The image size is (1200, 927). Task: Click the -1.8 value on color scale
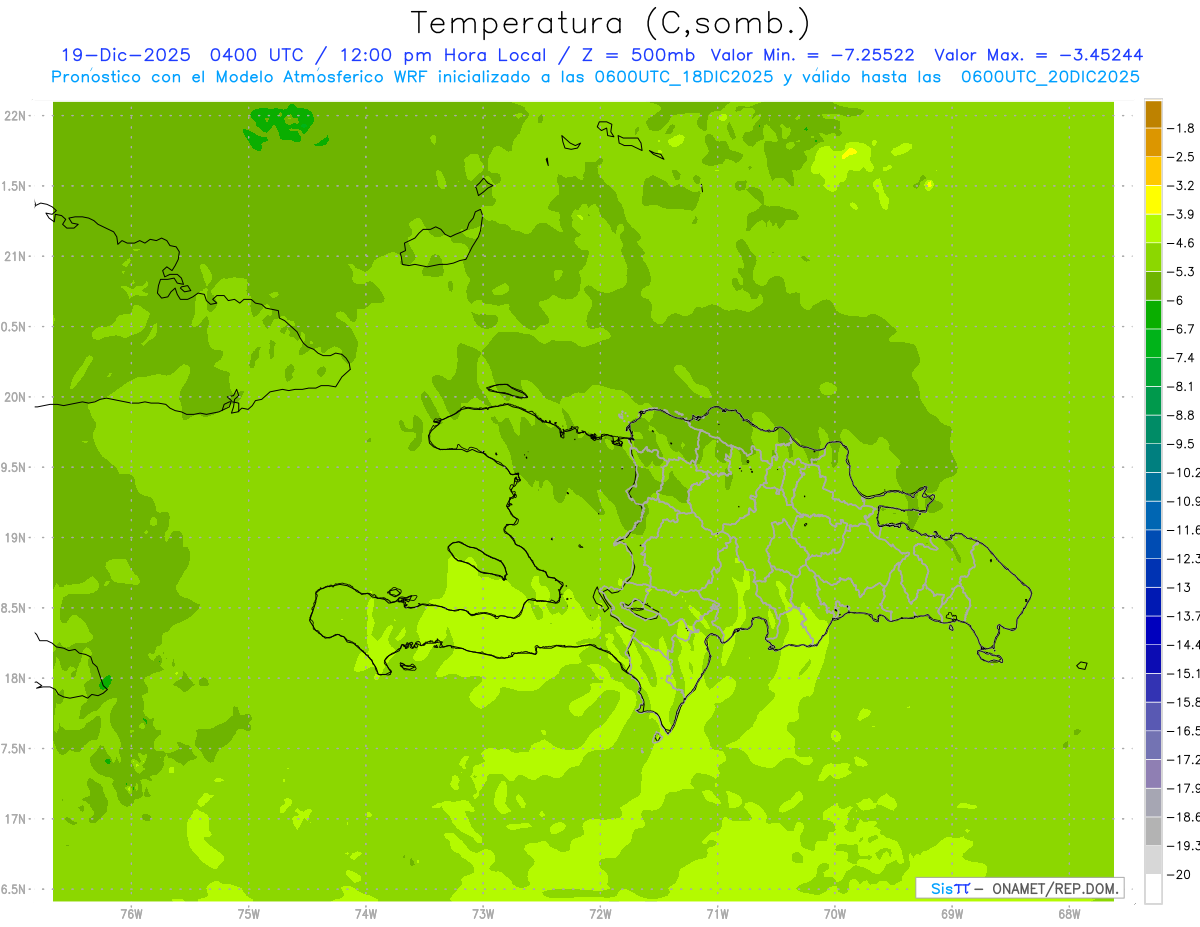point(1181,128)
